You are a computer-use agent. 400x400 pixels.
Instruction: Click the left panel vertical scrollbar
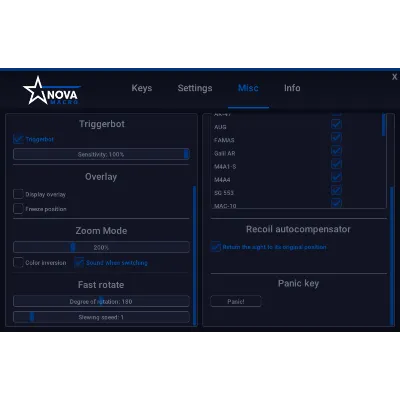[194, 255]
